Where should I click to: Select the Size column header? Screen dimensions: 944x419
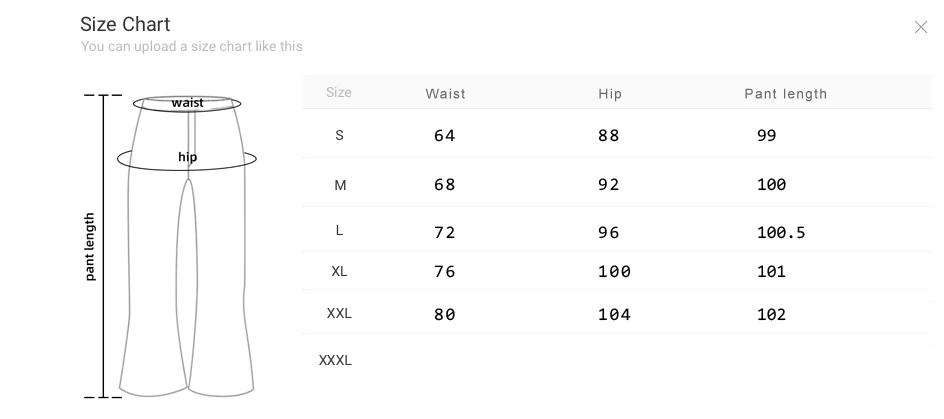pyautogui.click(x=339, y=93)
